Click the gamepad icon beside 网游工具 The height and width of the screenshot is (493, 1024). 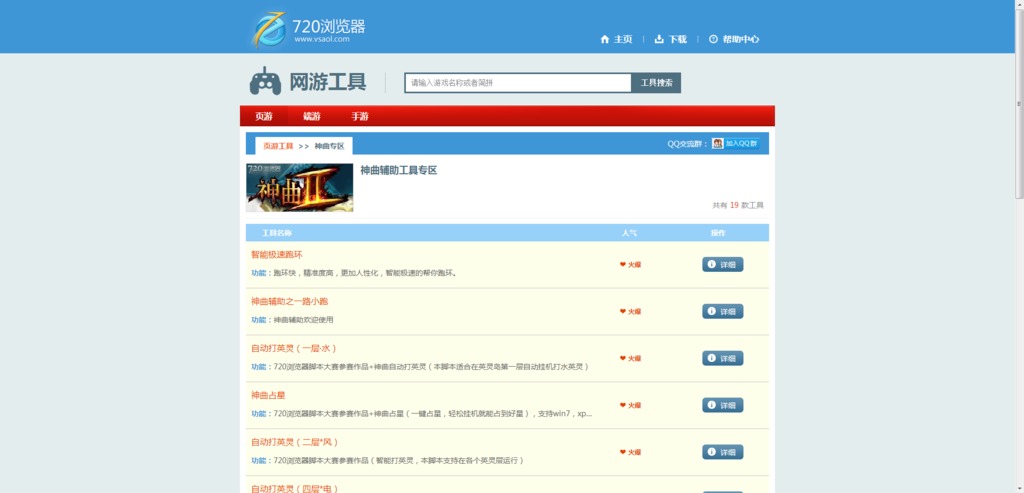coord(265,82)
